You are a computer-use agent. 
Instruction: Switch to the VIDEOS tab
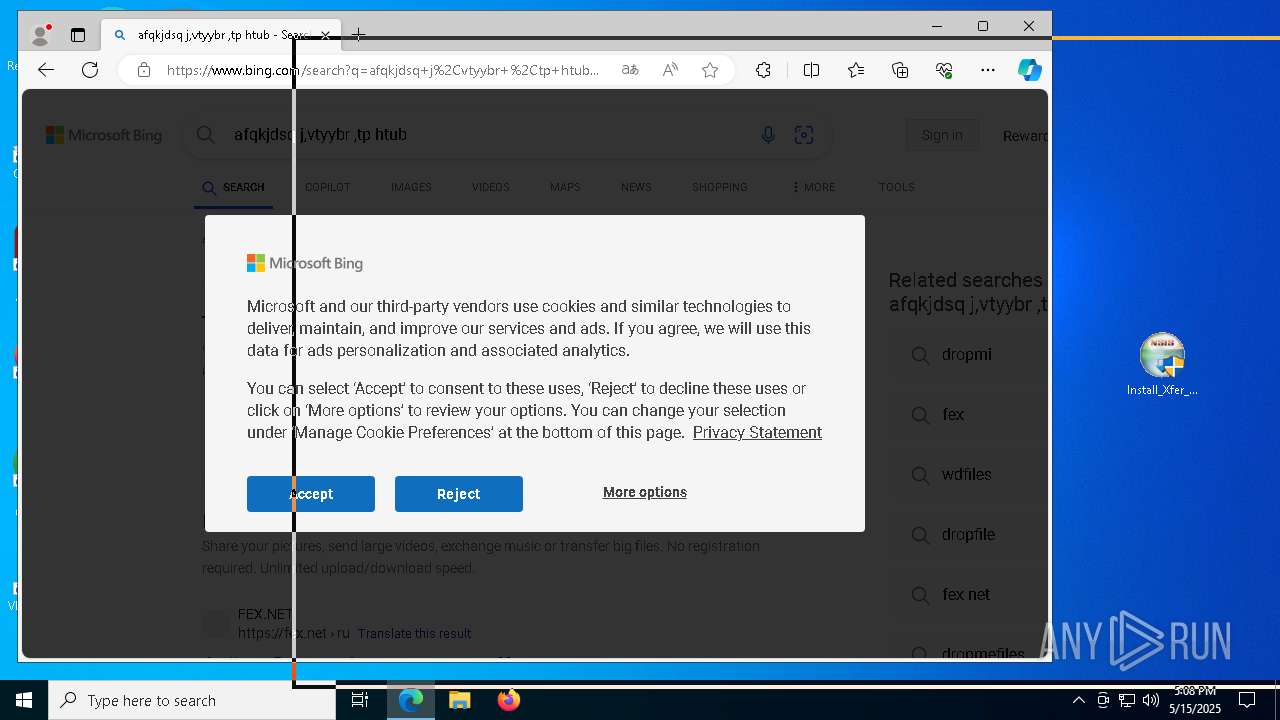pyautogui.click(x=491, y=187)
